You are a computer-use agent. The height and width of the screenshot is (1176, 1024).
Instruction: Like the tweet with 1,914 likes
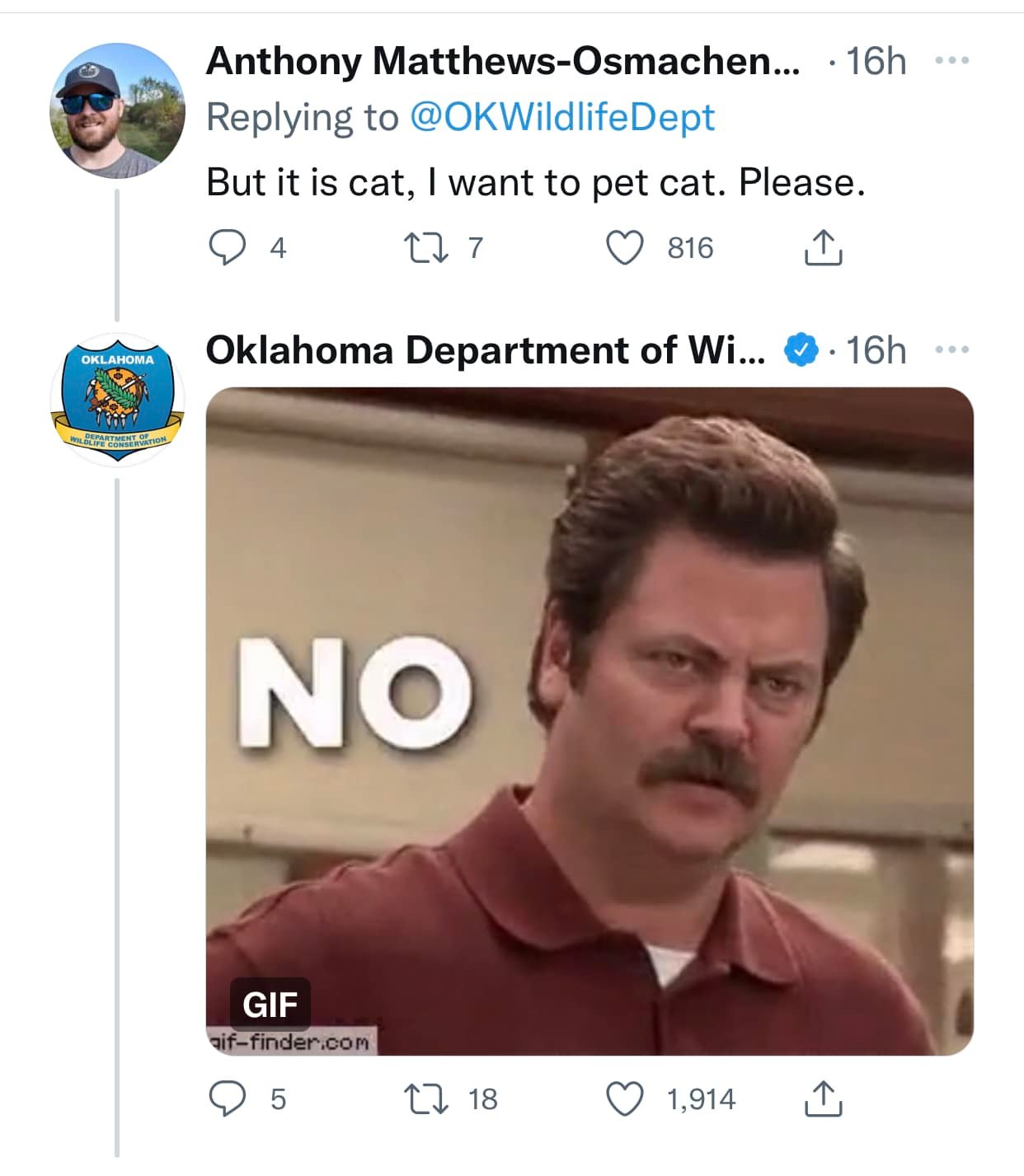tap(625, 1099)
